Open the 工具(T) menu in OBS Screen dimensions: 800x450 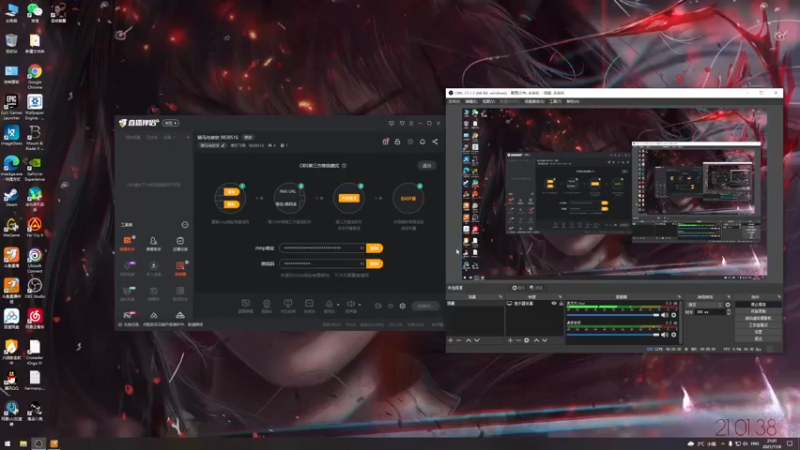click(x=555, y=102)
